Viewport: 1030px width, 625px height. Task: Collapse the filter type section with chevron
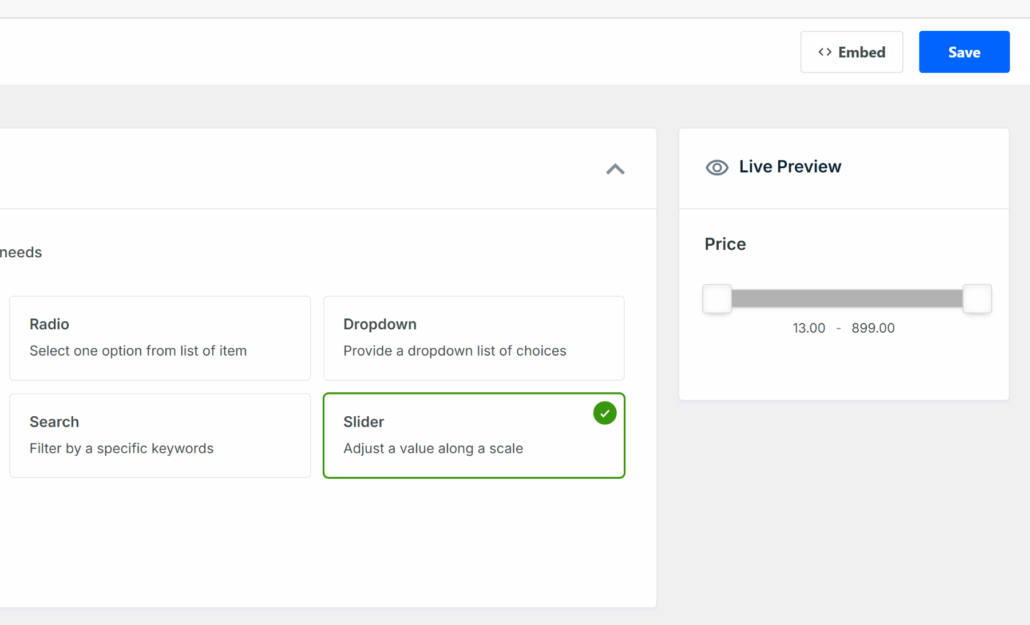click(615, 169)
